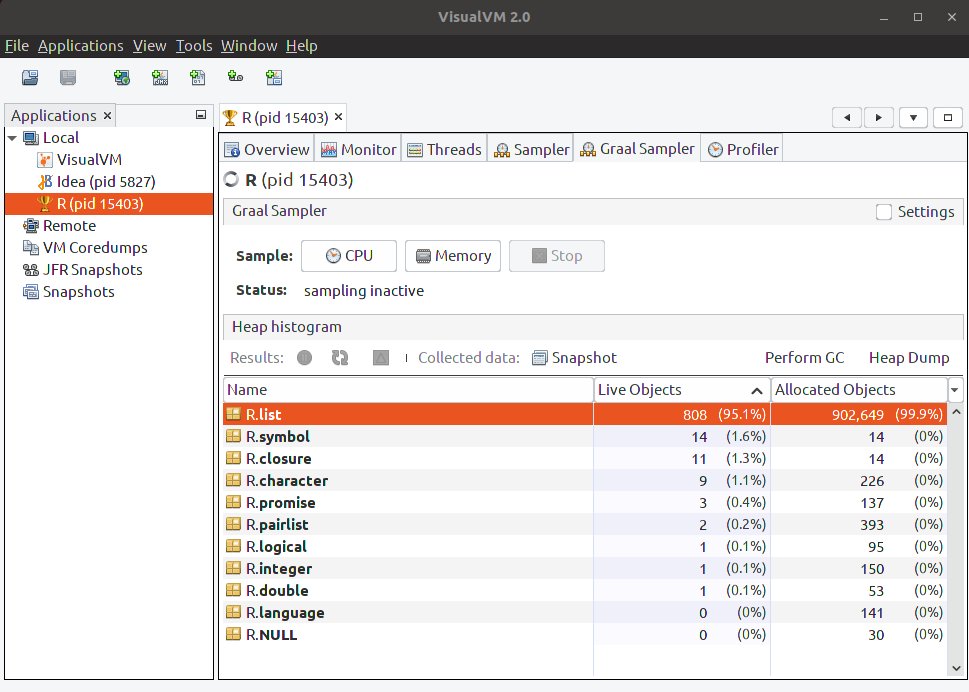This screenshot has width=969, height=692.
Task: Stop the results collection
Action: point(305,357)
